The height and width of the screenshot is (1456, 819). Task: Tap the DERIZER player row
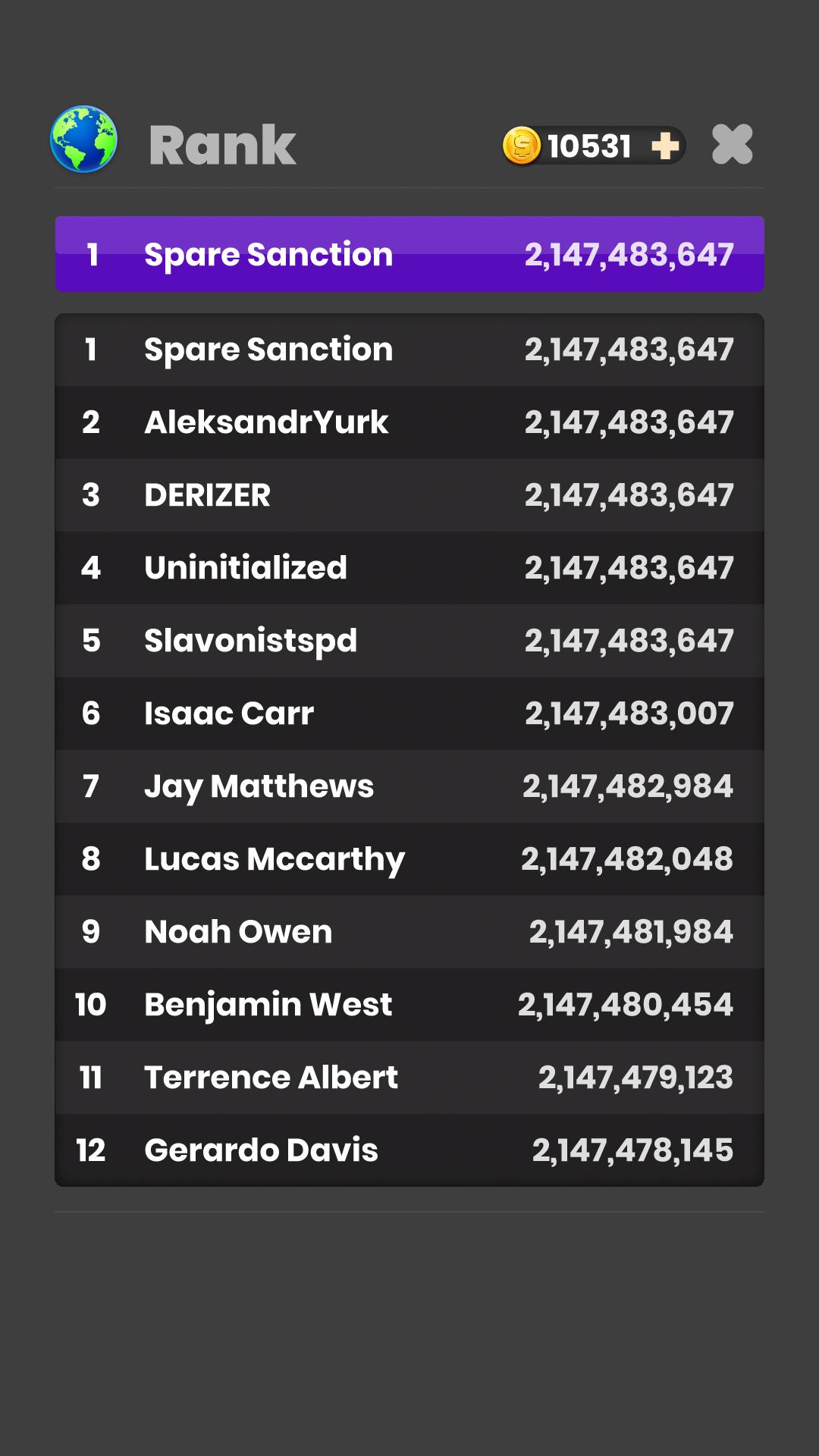[409, 495]
